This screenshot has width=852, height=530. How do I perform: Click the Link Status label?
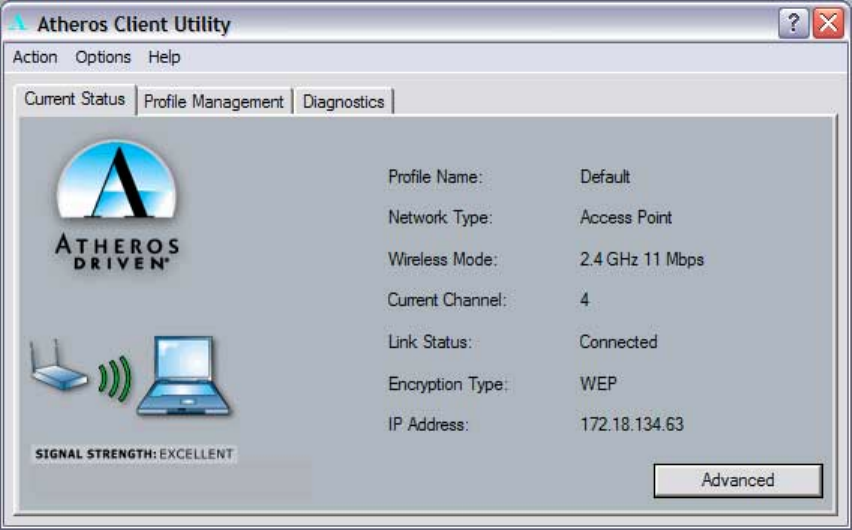(430, 342)
